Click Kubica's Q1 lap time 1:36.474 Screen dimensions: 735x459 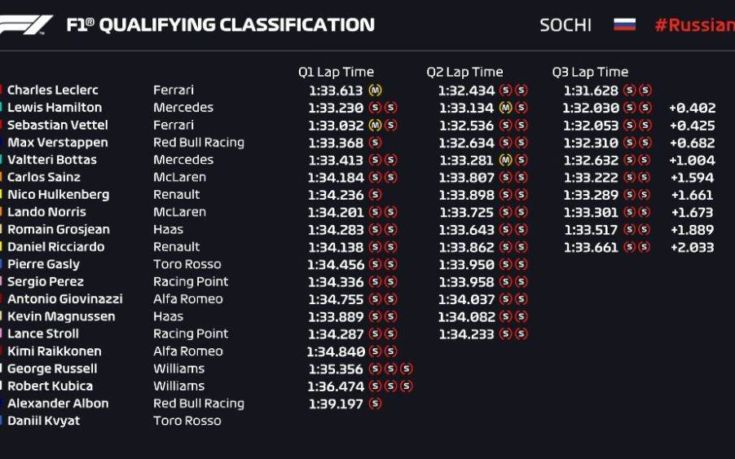click(336, 386)
